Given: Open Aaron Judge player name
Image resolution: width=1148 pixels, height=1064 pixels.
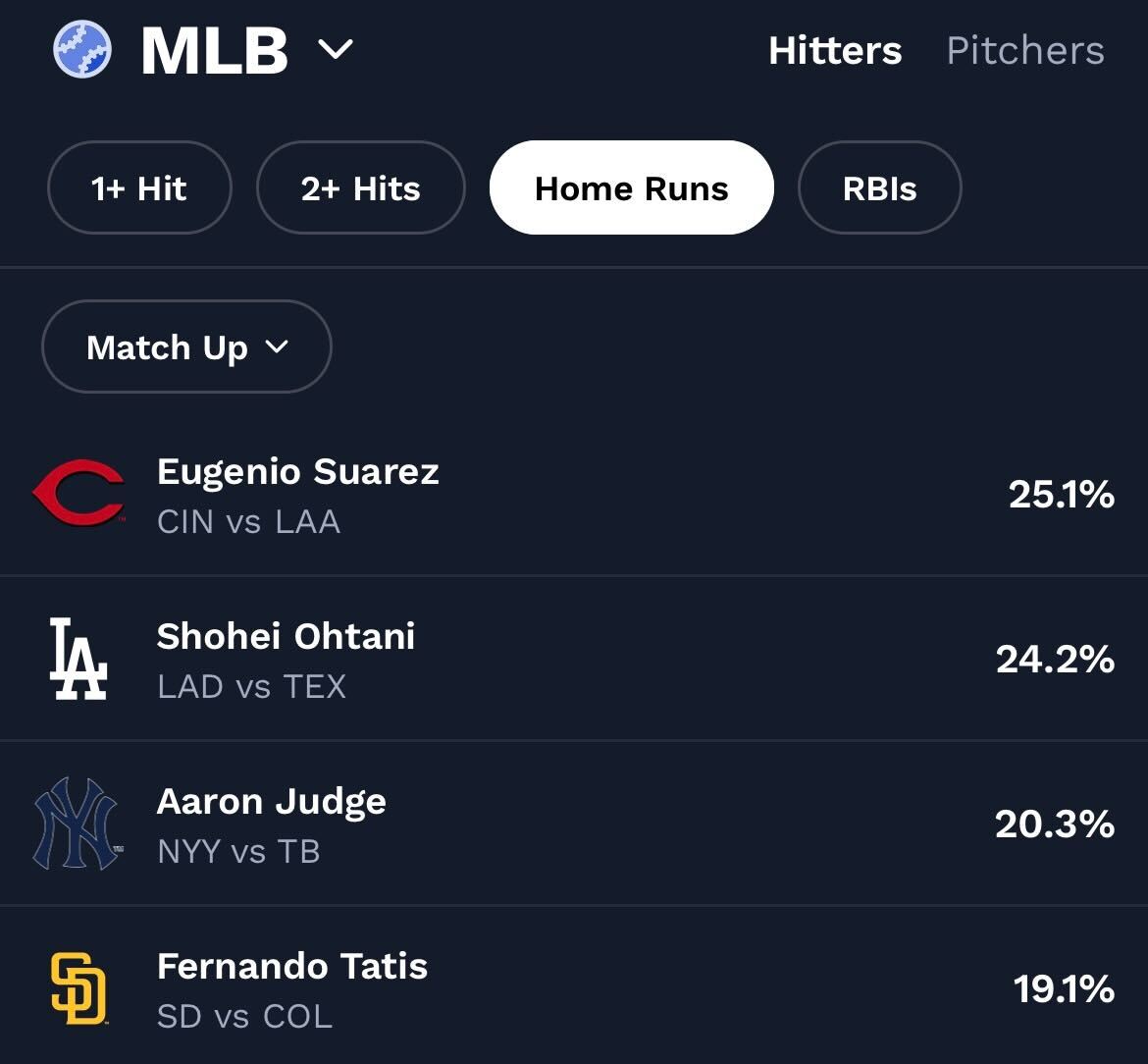Looking at the screenshot, I should pos(271,802).
